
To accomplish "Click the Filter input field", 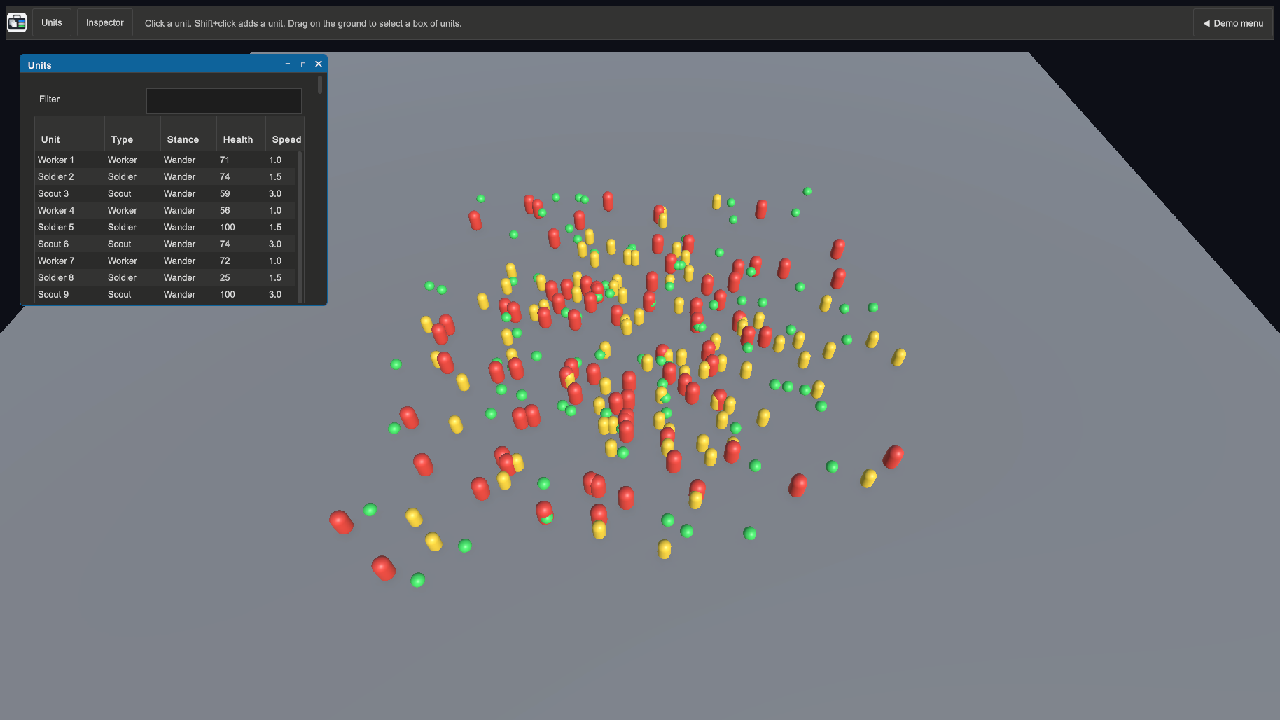I will [x=224, y=100].
